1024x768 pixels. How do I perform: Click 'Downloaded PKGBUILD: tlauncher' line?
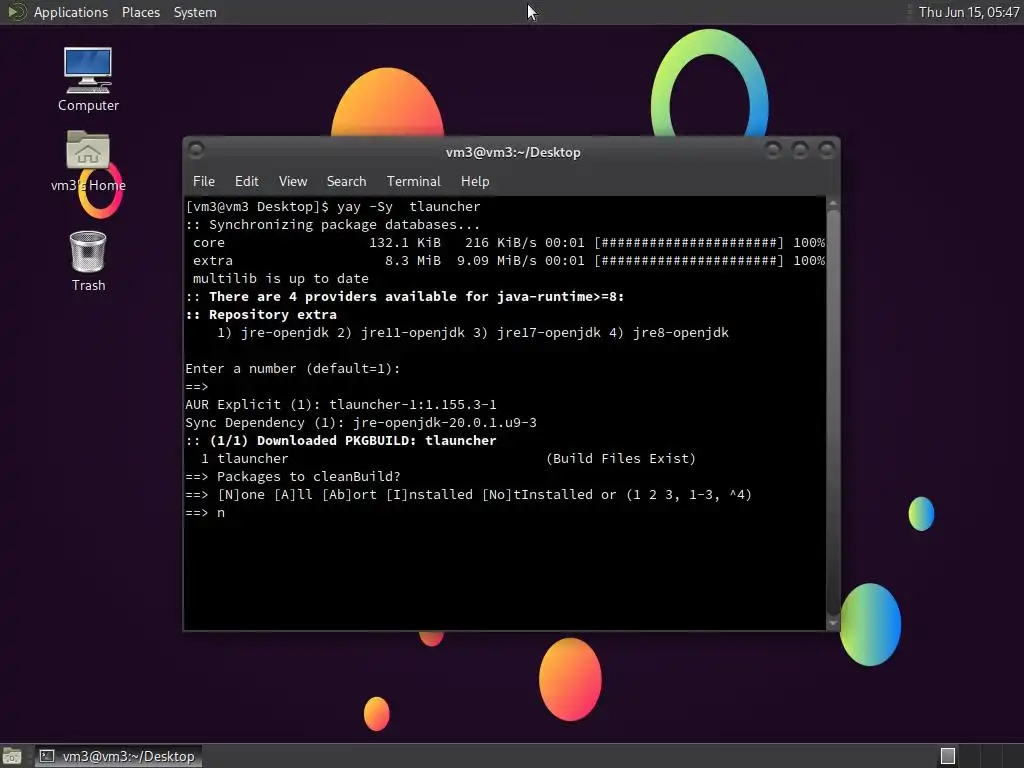[x=341, y=440]
